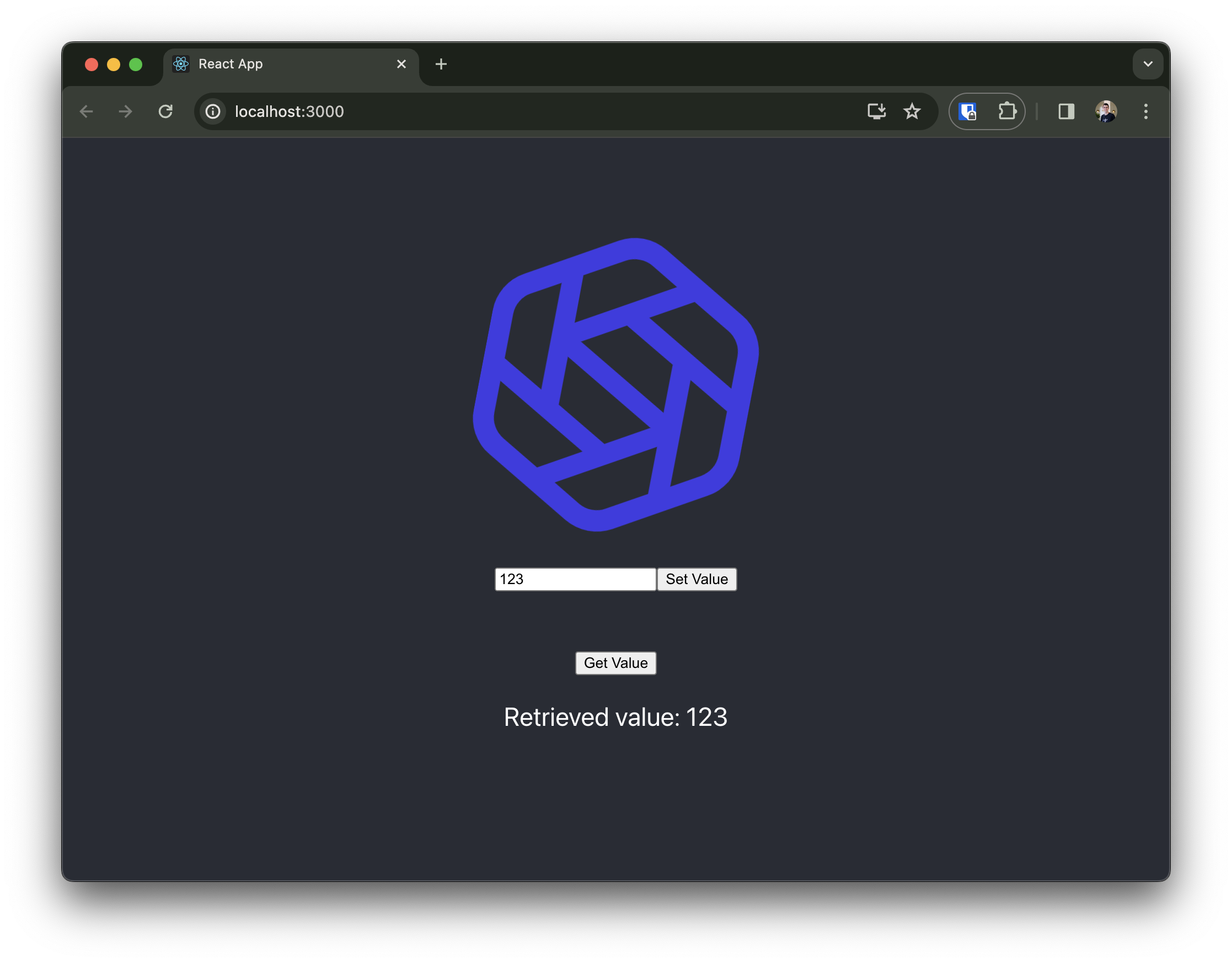Click the blue hexagonal app logo icon
This screenshot has width=1232, height=963.
point(616,385)
